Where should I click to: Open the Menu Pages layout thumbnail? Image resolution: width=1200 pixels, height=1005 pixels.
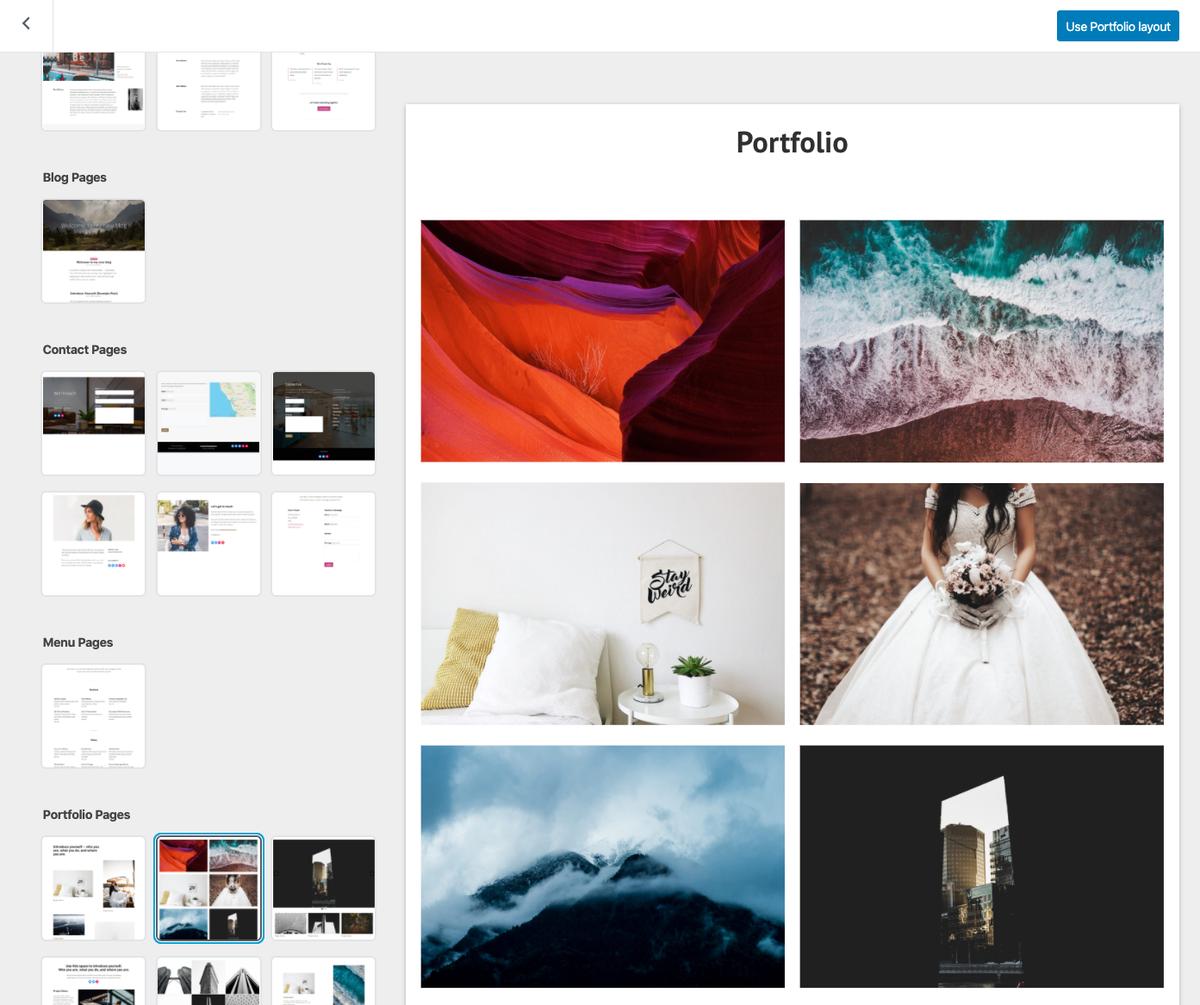[93, 716]
